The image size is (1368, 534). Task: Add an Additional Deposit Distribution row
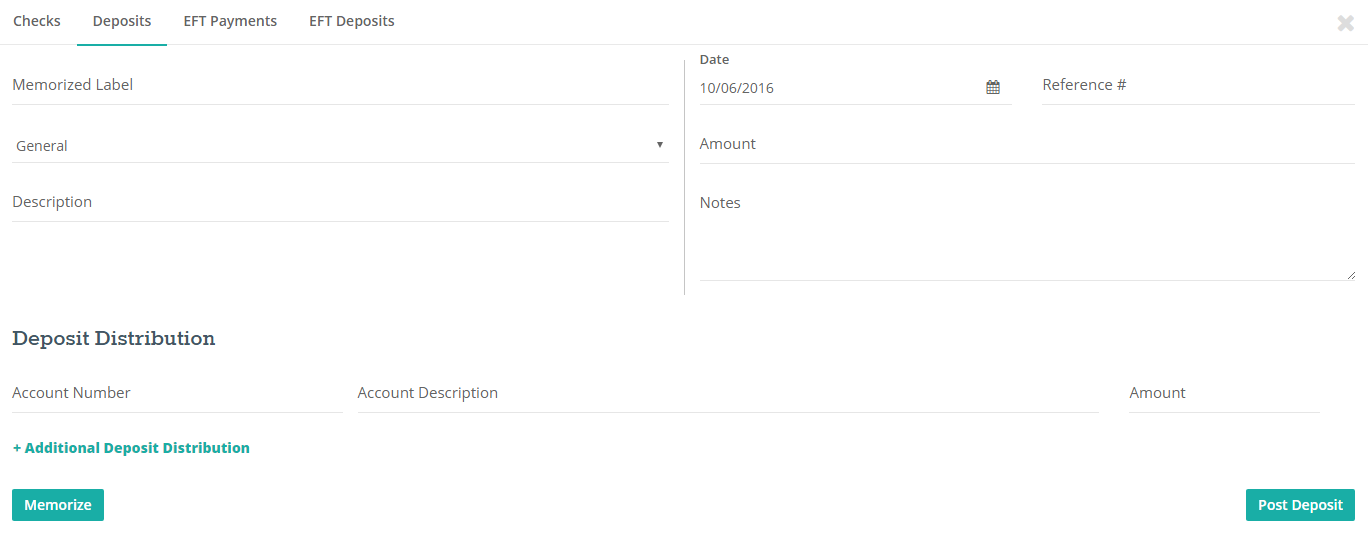click(x=131, y=448)
